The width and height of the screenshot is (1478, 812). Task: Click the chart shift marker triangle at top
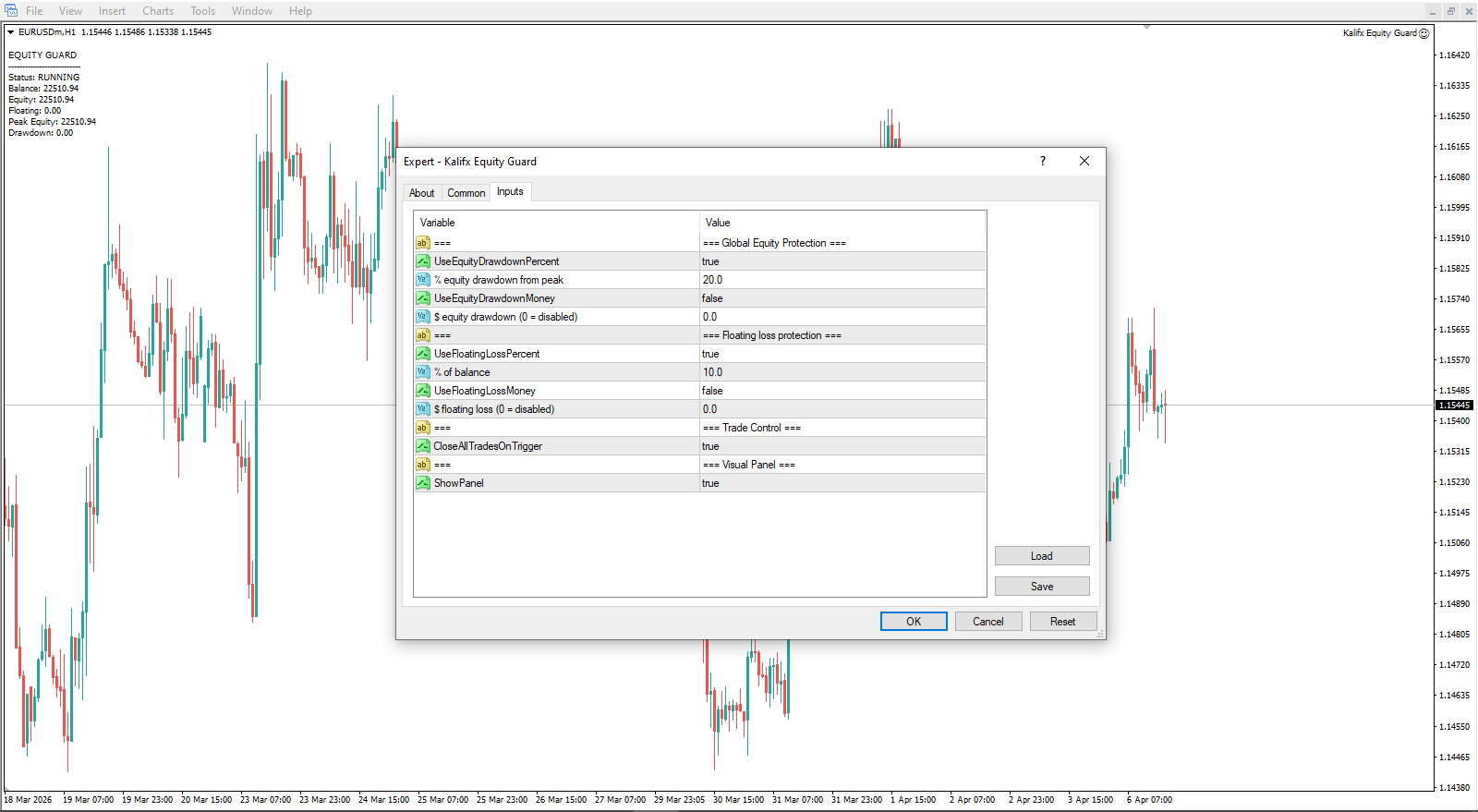pos(1146,28)
